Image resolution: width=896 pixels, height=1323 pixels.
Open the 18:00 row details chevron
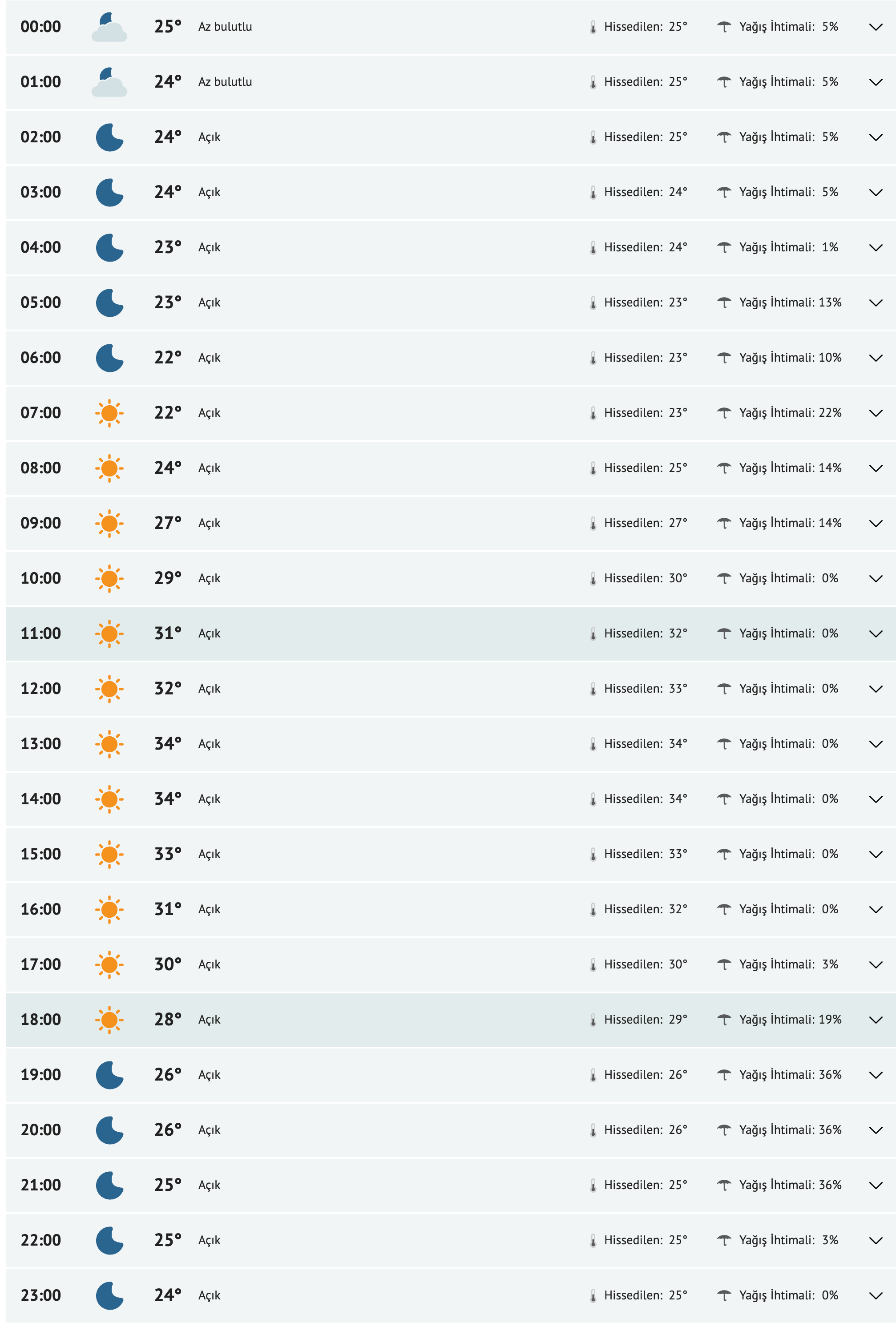pos(876,1020)
